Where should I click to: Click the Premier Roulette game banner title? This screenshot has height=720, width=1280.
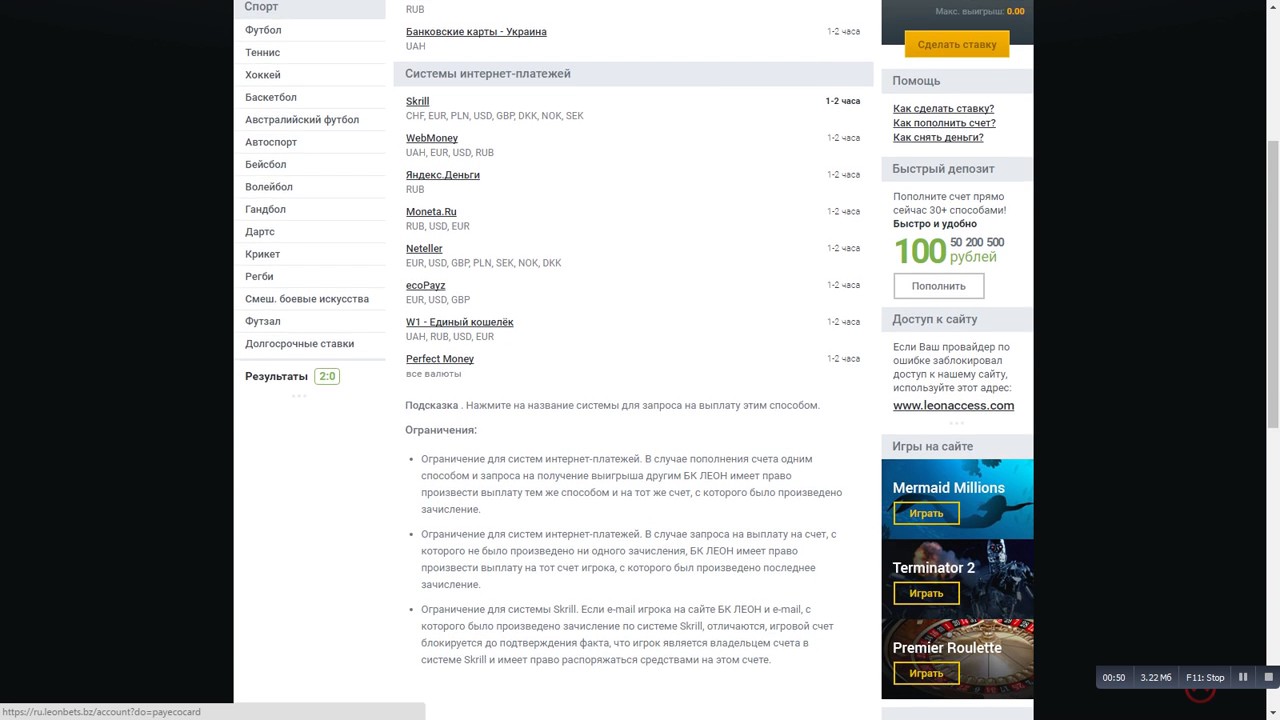click(947, 648)
